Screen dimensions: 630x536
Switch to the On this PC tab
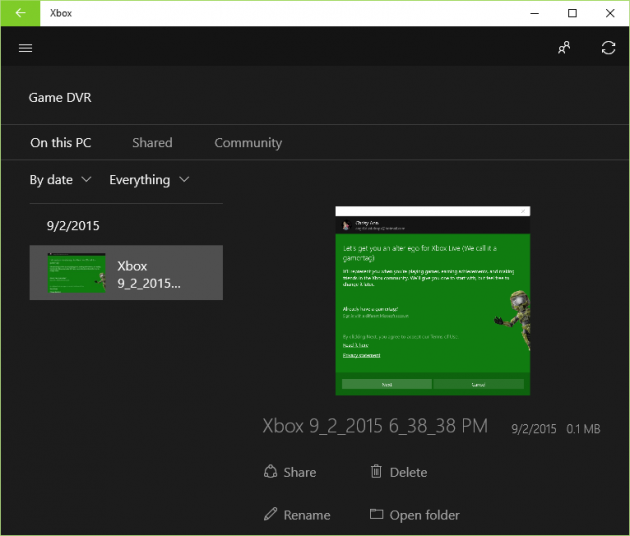pos(61,143)
